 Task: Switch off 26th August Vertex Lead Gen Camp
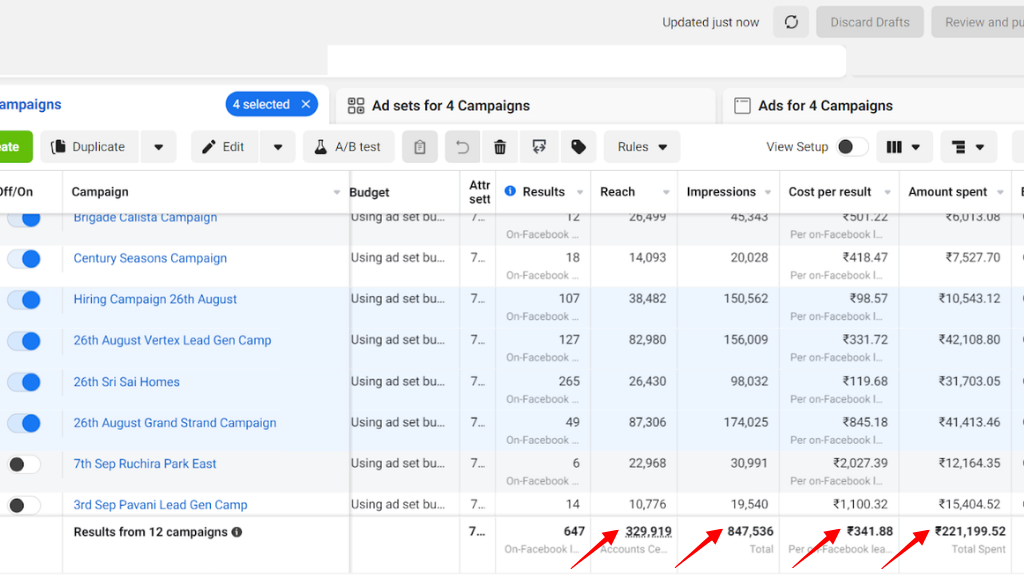click(24, 341)
